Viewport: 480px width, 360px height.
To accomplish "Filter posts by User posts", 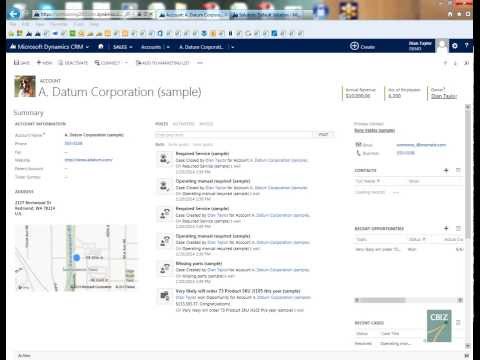I will pos(203,144).
